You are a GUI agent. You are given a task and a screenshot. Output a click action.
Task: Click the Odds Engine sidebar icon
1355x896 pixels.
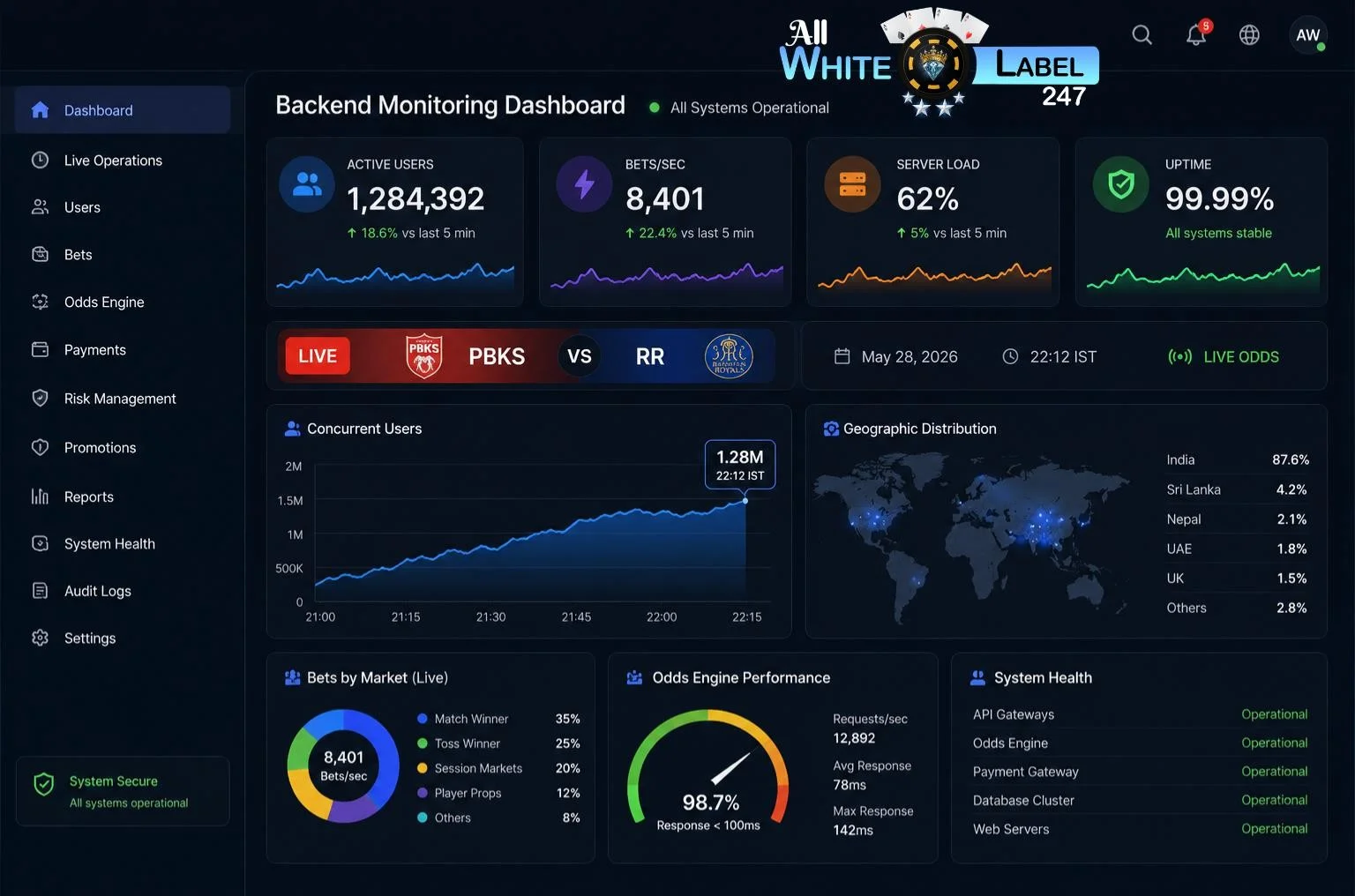[40, 302]
